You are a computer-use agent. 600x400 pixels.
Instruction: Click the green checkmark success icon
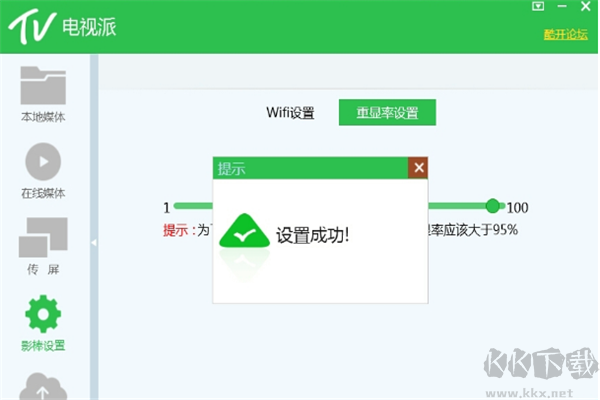click(245, 230)
